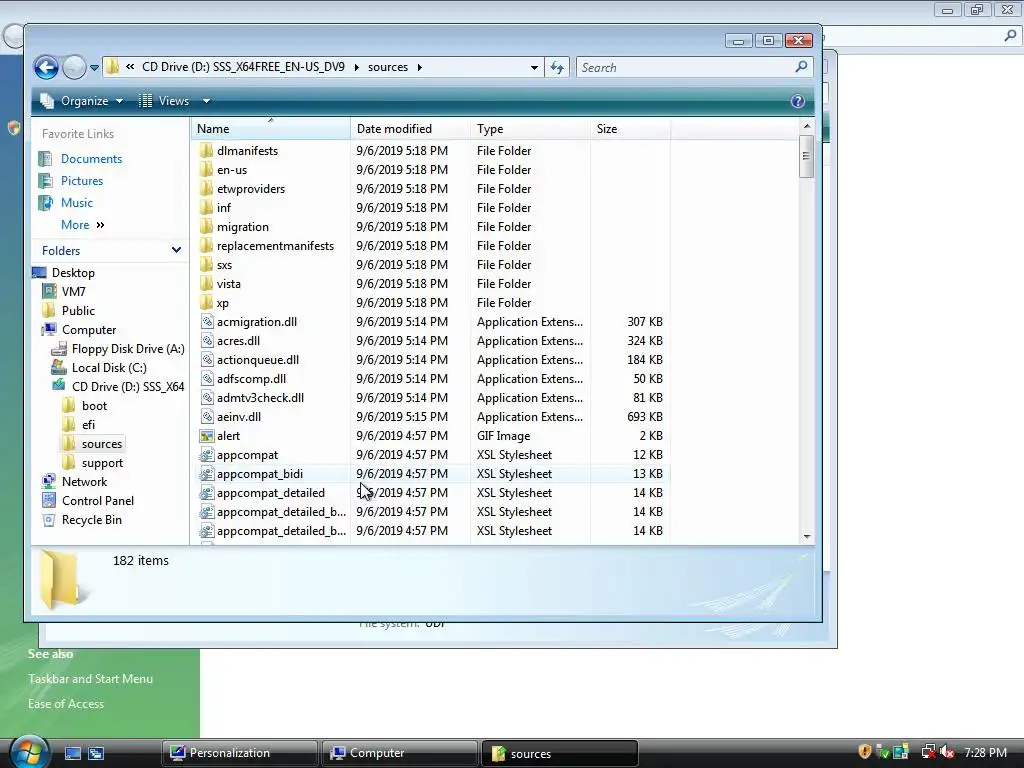This screenshot has width=1024, height=768.
Task: Select adfscomp.dll file icon
Action: coord(206,379)
